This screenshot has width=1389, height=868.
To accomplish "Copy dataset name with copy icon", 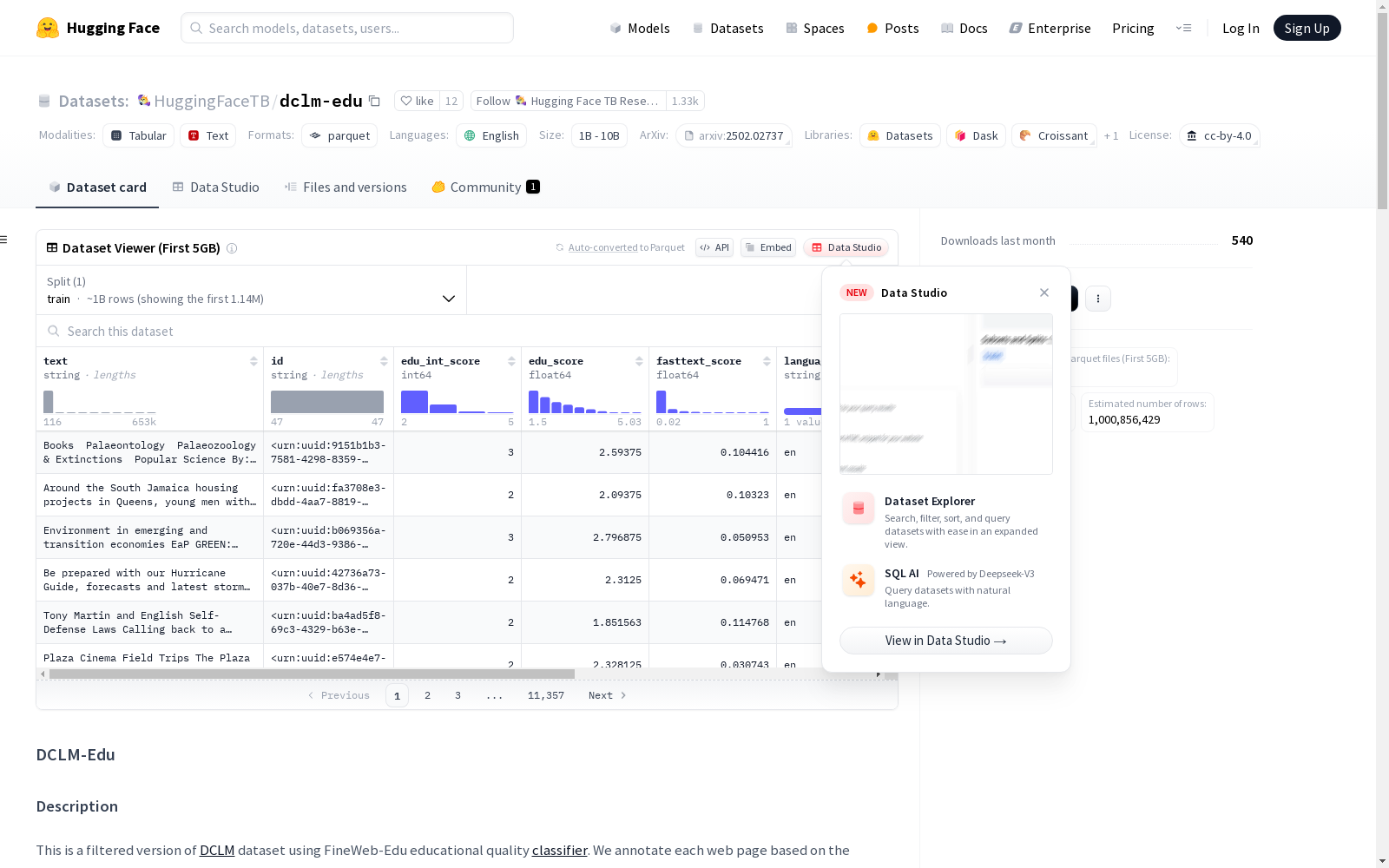I will (374, 101).
